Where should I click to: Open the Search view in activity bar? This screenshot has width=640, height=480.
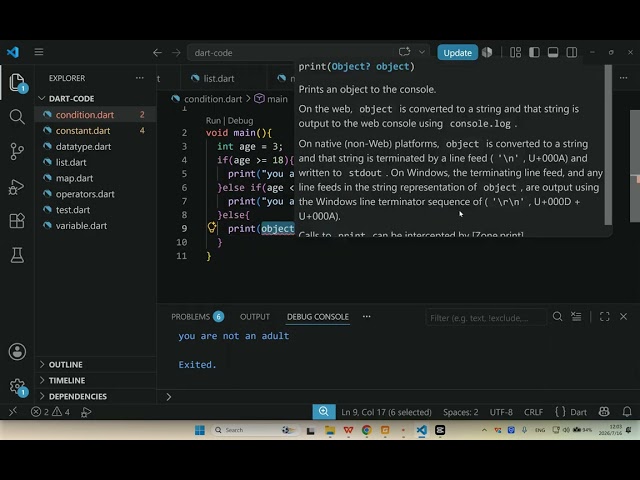tap(17, 117)
